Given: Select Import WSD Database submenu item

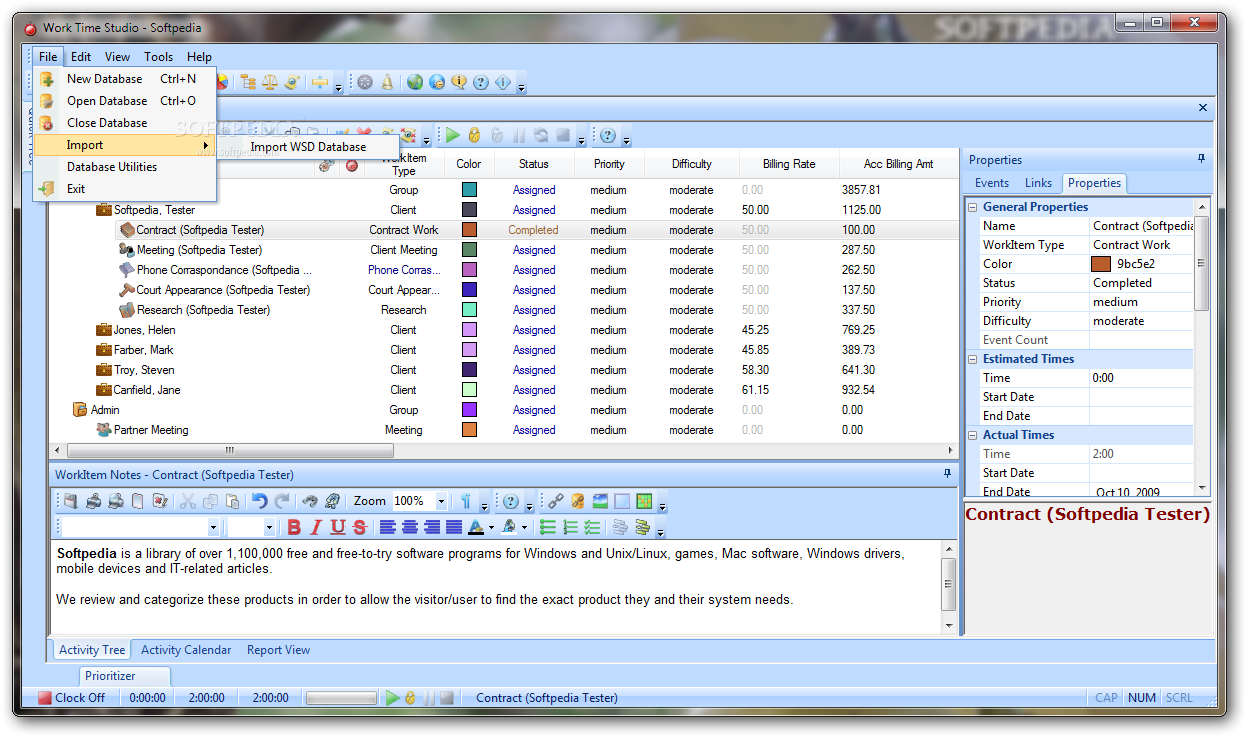Looking at the screenshot, I should pyautogui.click(x=308, y=147).
